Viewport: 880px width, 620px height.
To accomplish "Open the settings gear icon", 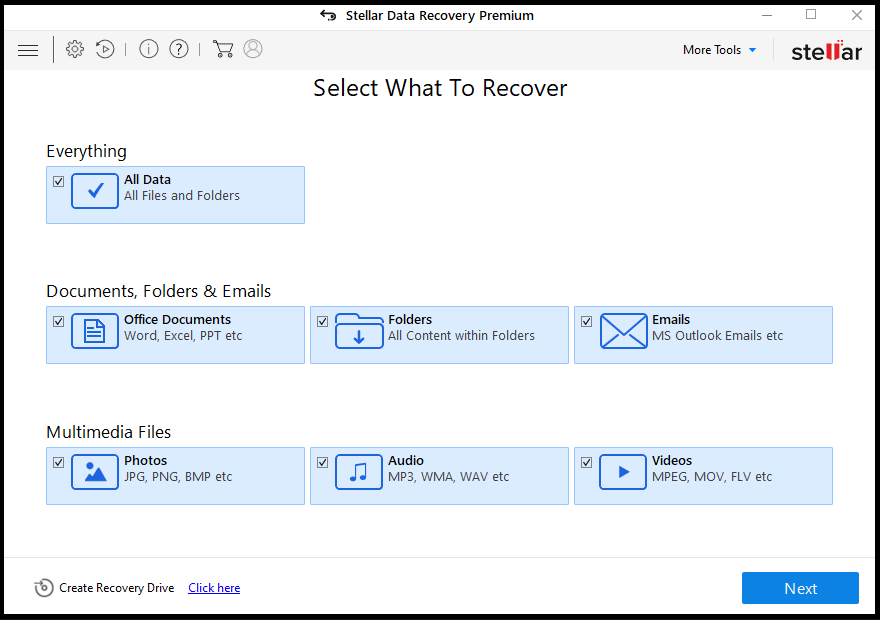I will point(75,49).
